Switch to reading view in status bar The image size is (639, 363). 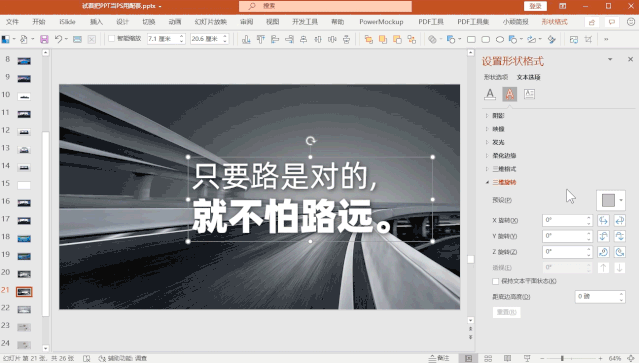(x=507, y=358)
